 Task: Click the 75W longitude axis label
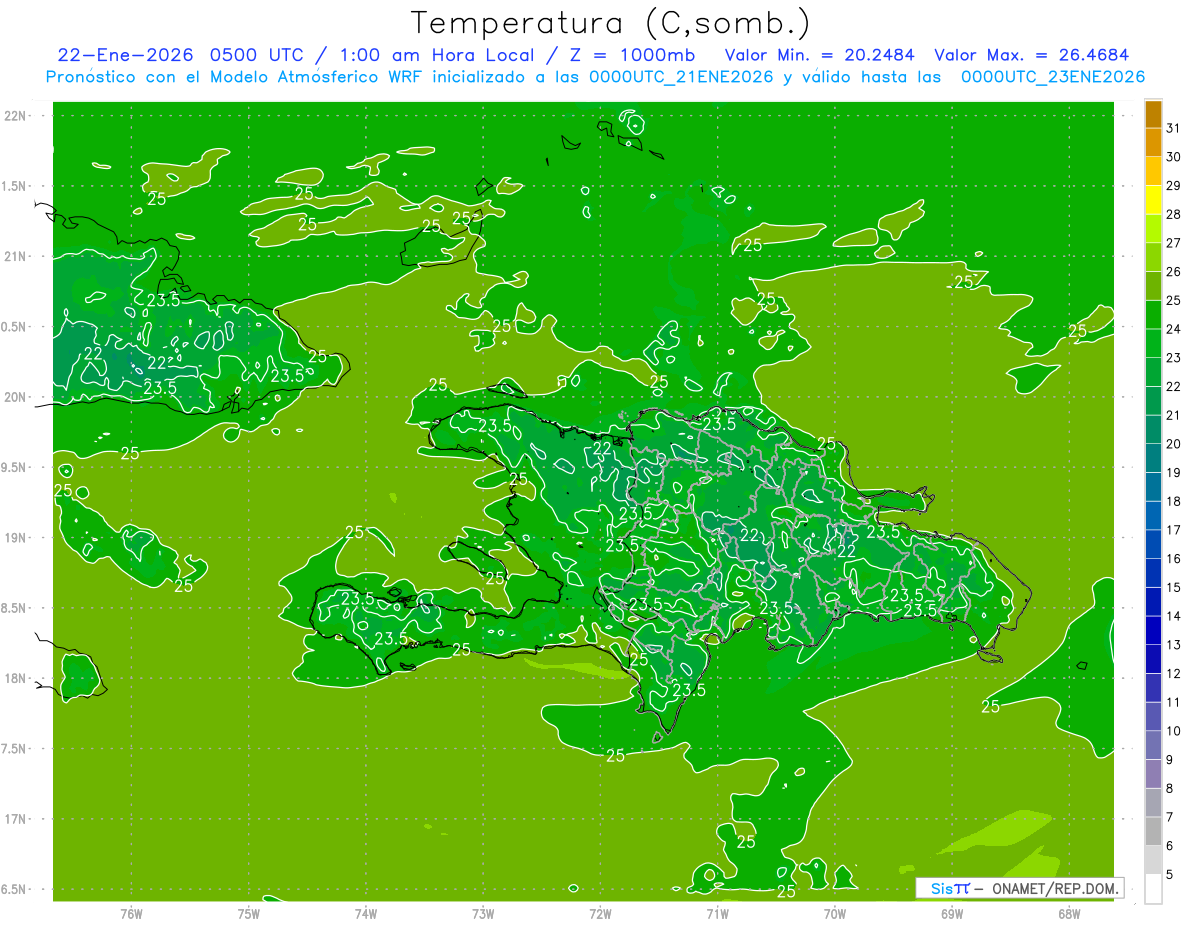(248, 914)
